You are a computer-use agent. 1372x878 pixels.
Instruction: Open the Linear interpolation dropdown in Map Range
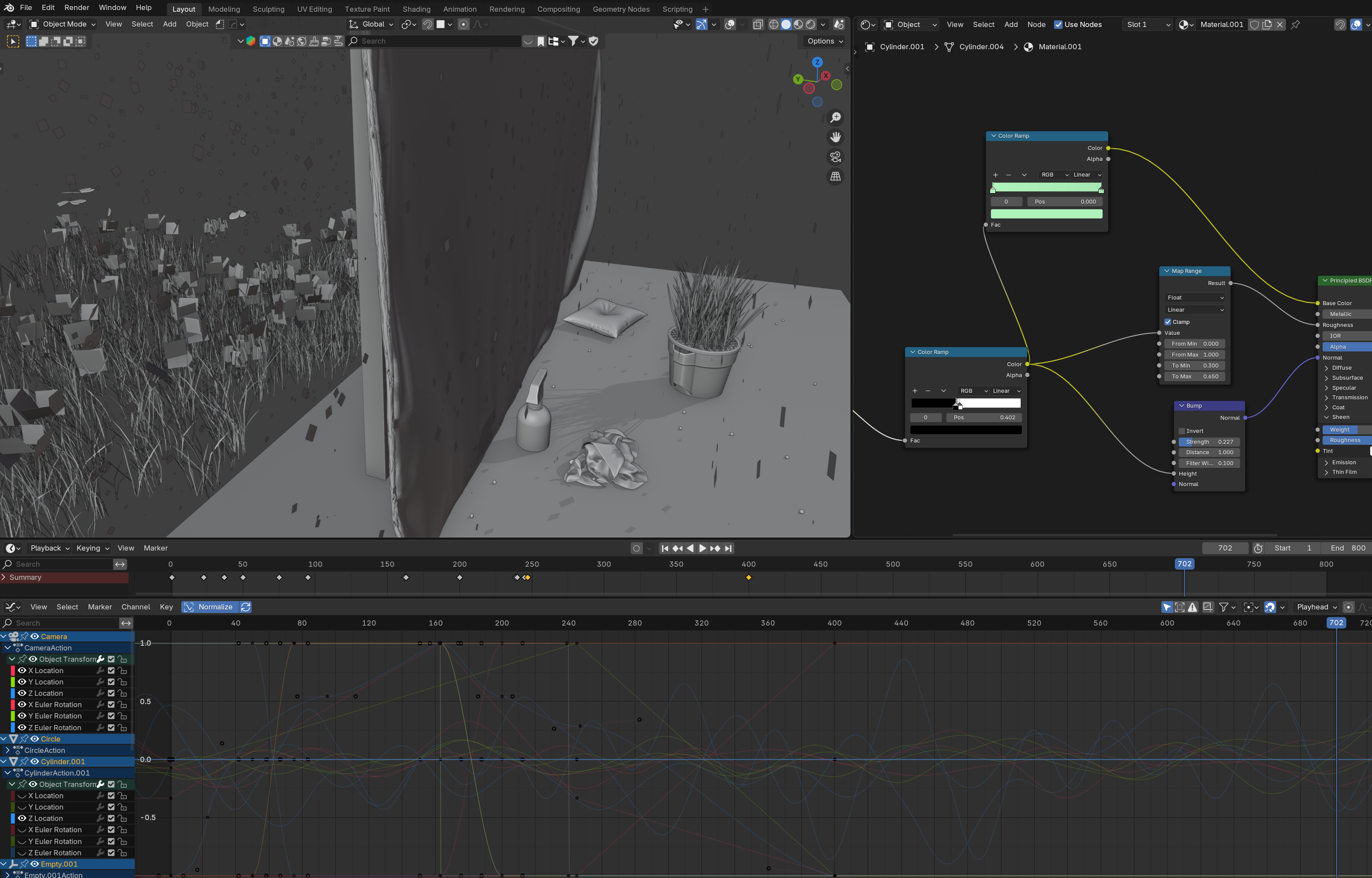tap(1195, 310)
